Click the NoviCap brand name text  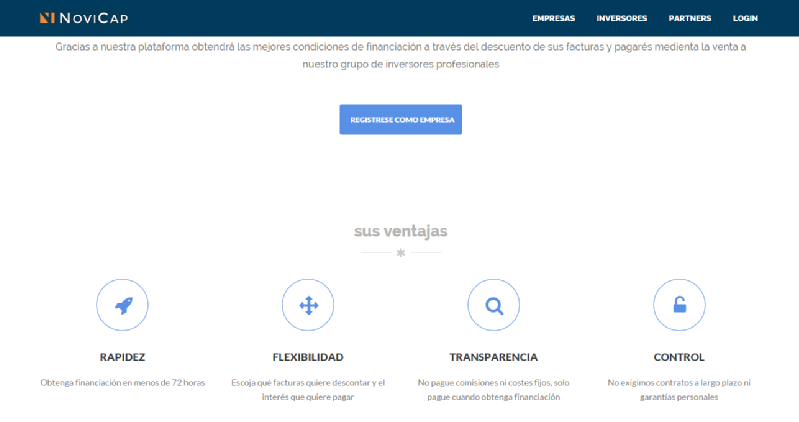94,18
